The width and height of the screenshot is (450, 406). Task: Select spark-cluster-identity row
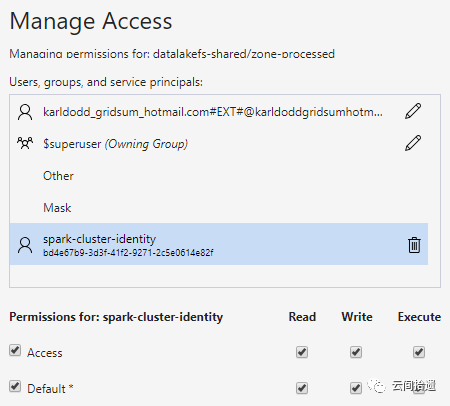pyautogui.click(x=219, y=244)
